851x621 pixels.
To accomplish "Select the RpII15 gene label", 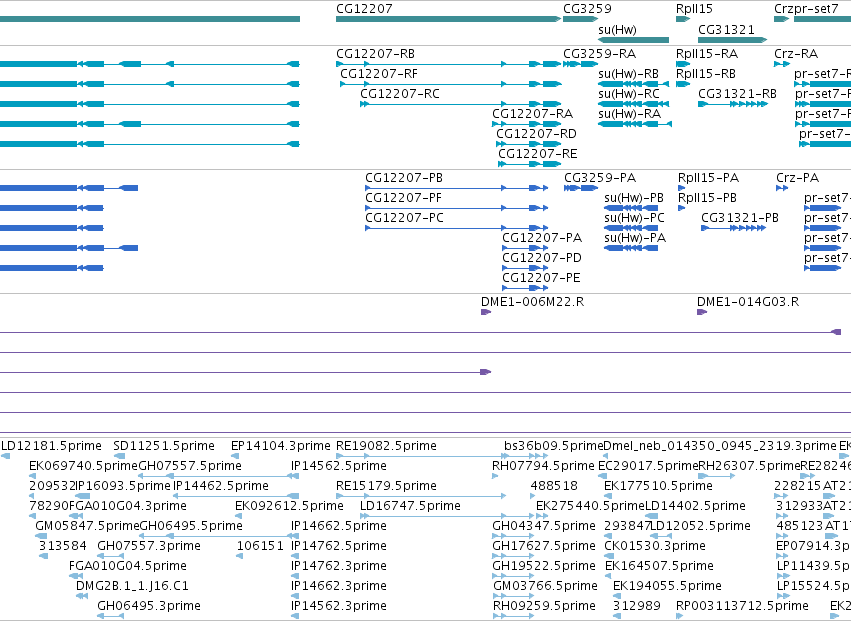I will (694, 9).
